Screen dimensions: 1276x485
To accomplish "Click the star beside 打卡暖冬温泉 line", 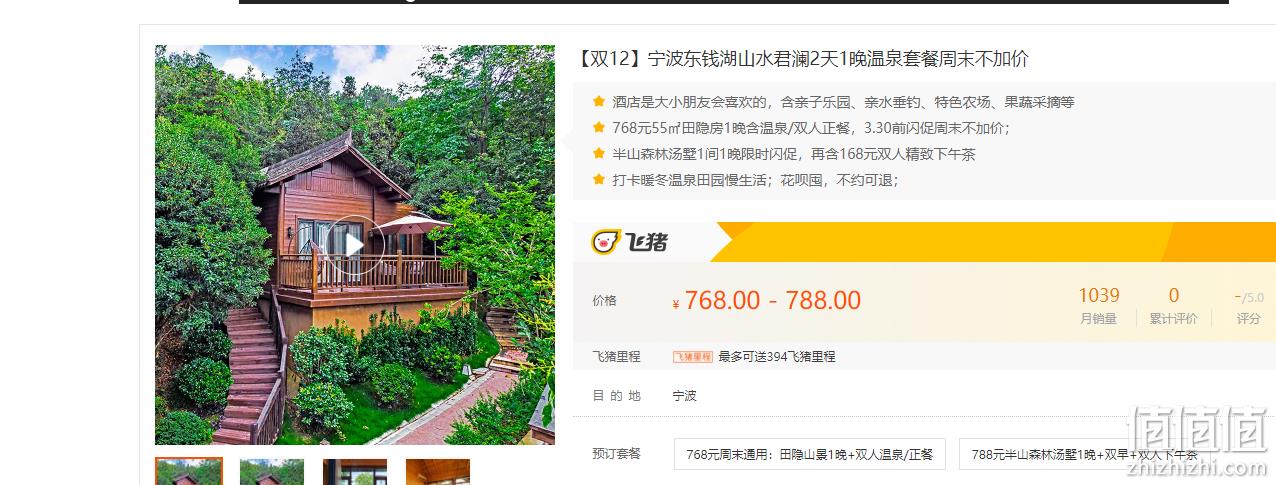I will [x=599, y=179].
